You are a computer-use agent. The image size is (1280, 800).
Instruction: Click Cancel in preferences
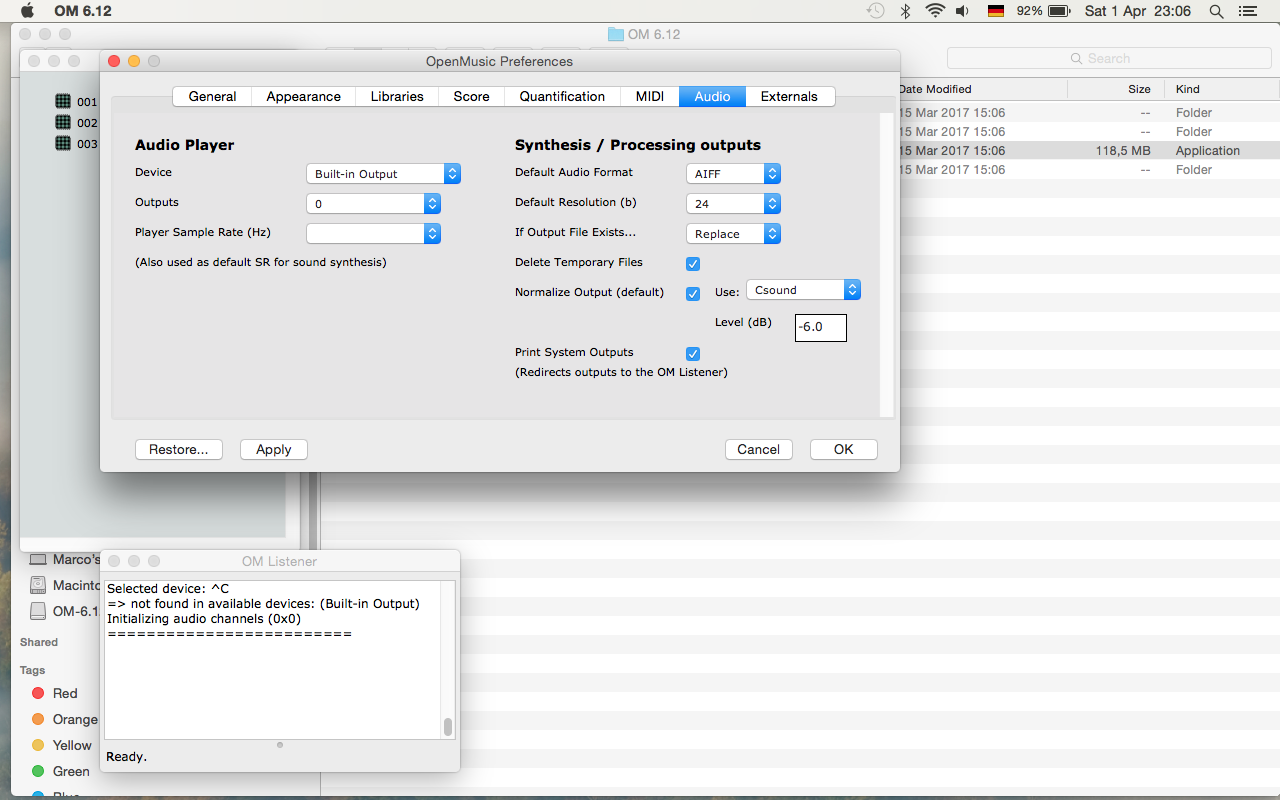[x=758, y=449]
